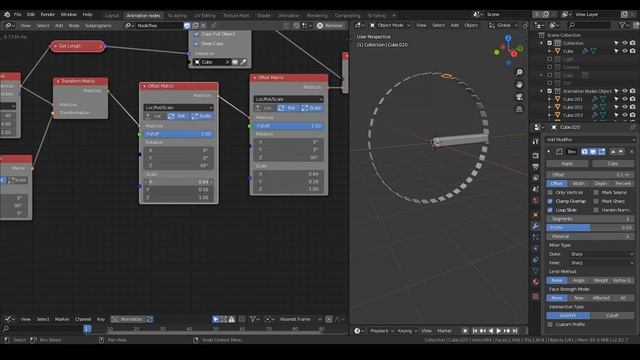Open the Particles properties tab
640x360 pixels.
536,237
